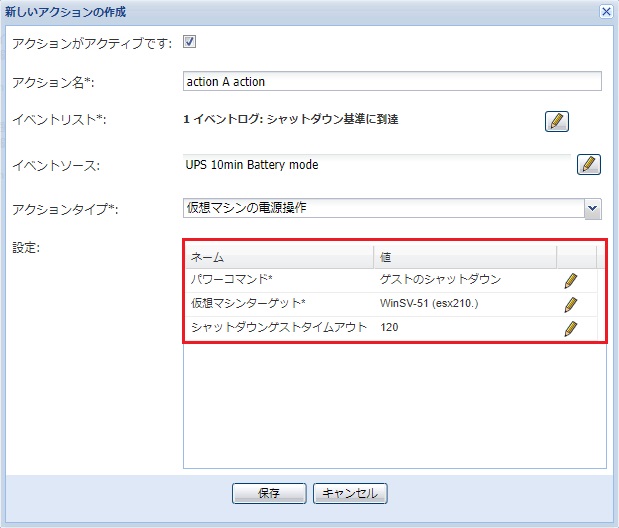Click pencil icon for シャットダウンゲストタイムアウト row
619x528 pixels.
tap(571, 328)
